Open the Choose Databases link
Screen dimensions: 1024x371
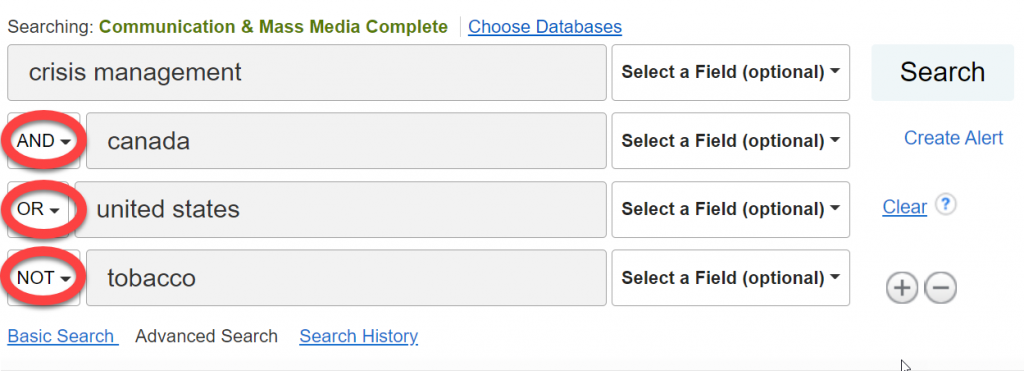[x=545, y=27]
